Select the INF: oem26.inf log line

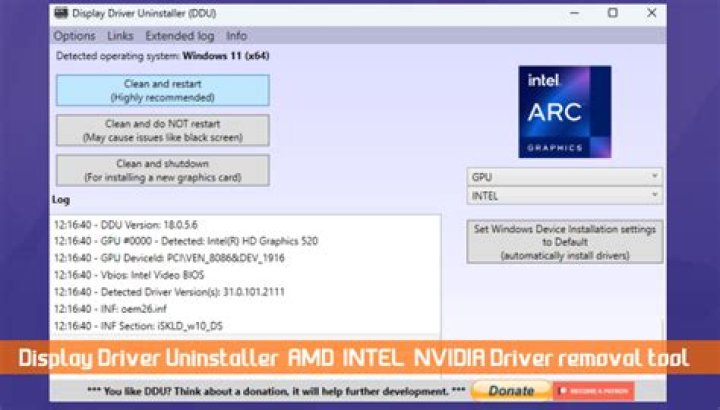click(x=110, y=309)
